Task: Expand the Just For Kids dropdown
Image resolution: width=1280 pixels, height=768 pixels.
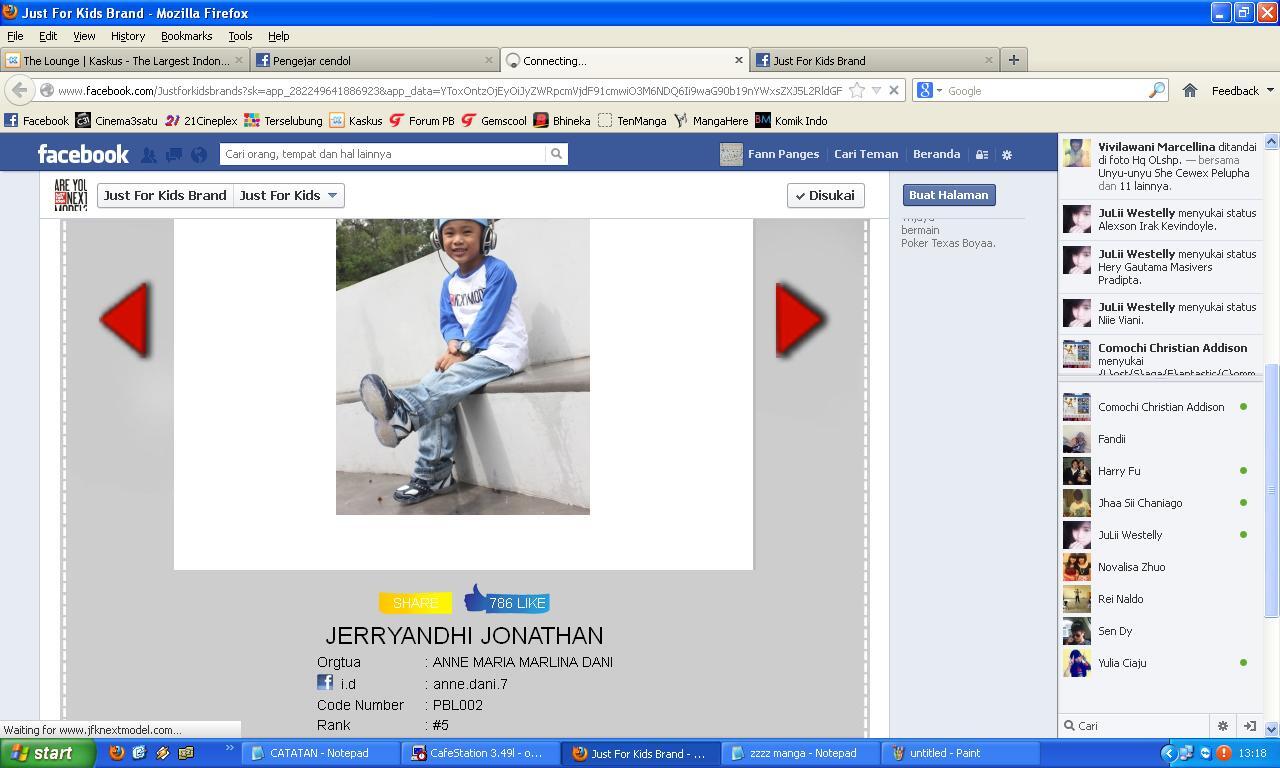Action: pos(289,195)
